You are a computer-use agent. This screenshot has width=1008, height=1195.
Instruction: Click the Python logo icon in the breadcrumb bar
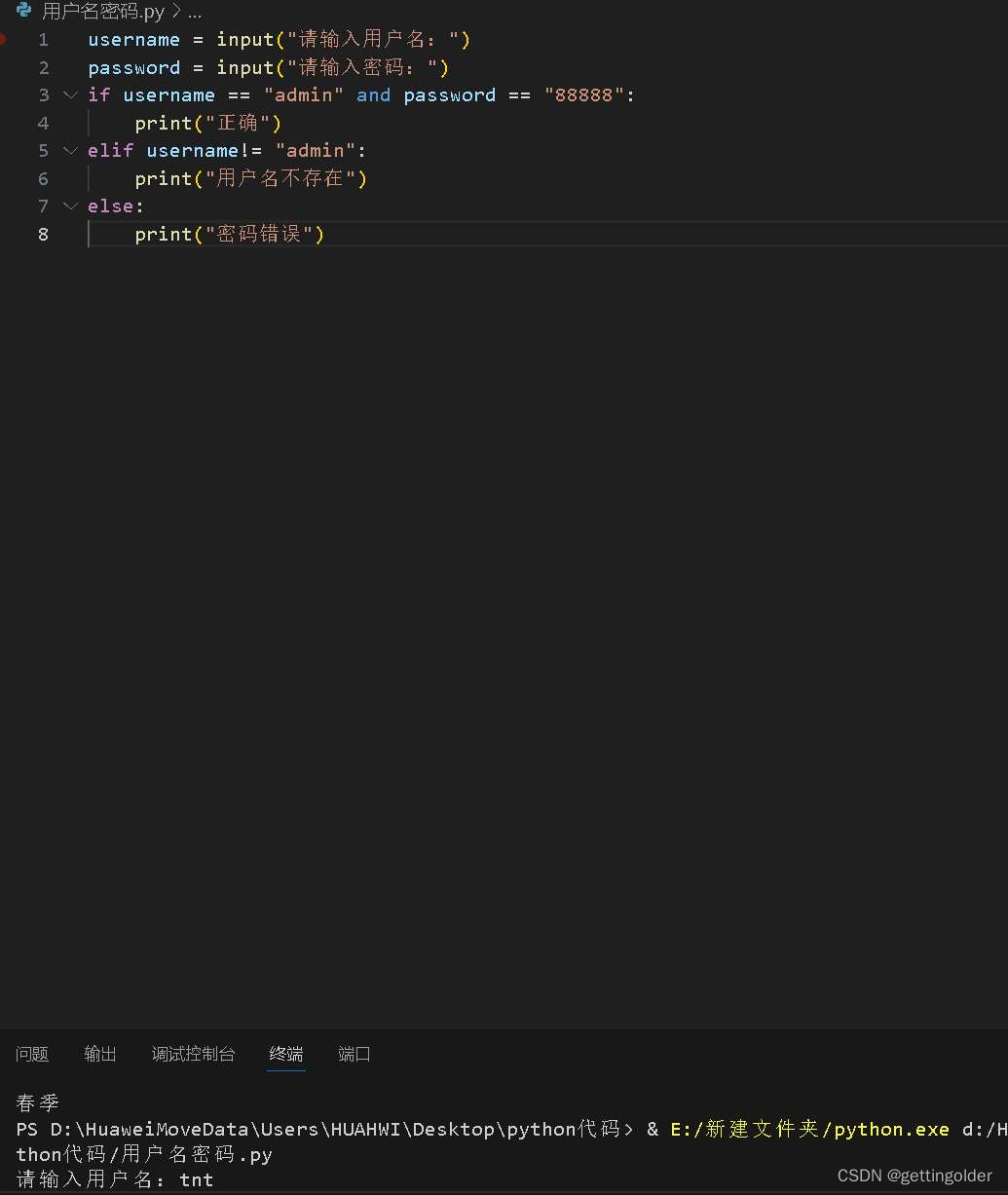point(21,12)
